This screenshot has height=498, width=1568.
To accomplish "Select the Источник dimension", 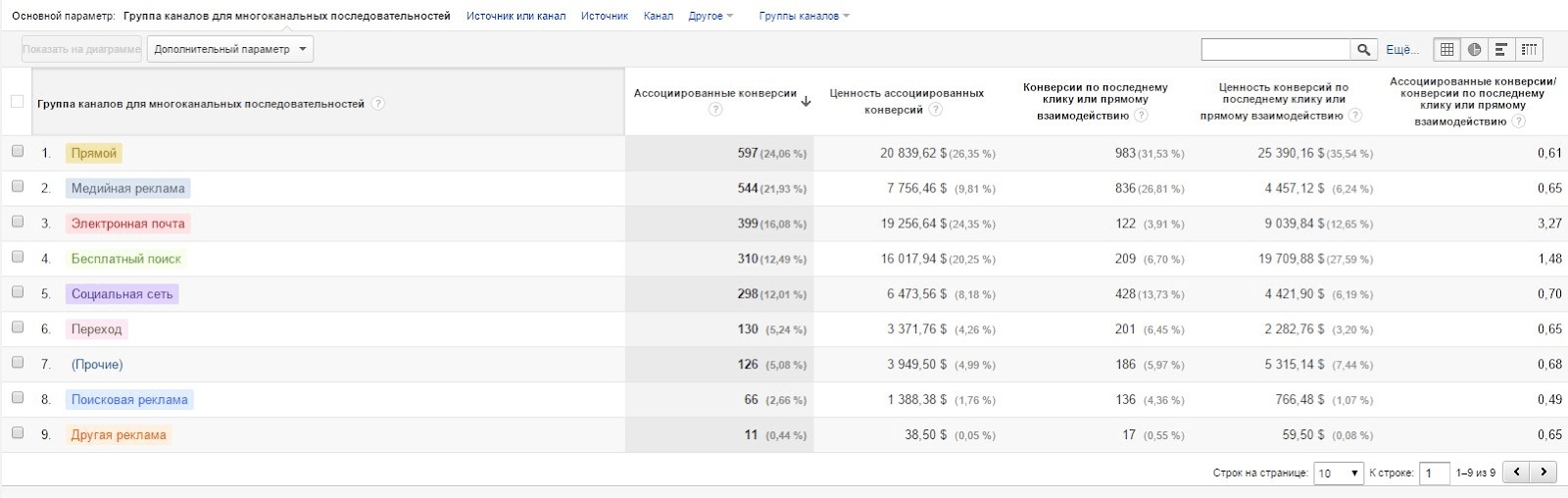I will pyautogui.click(x=604, y=16).
